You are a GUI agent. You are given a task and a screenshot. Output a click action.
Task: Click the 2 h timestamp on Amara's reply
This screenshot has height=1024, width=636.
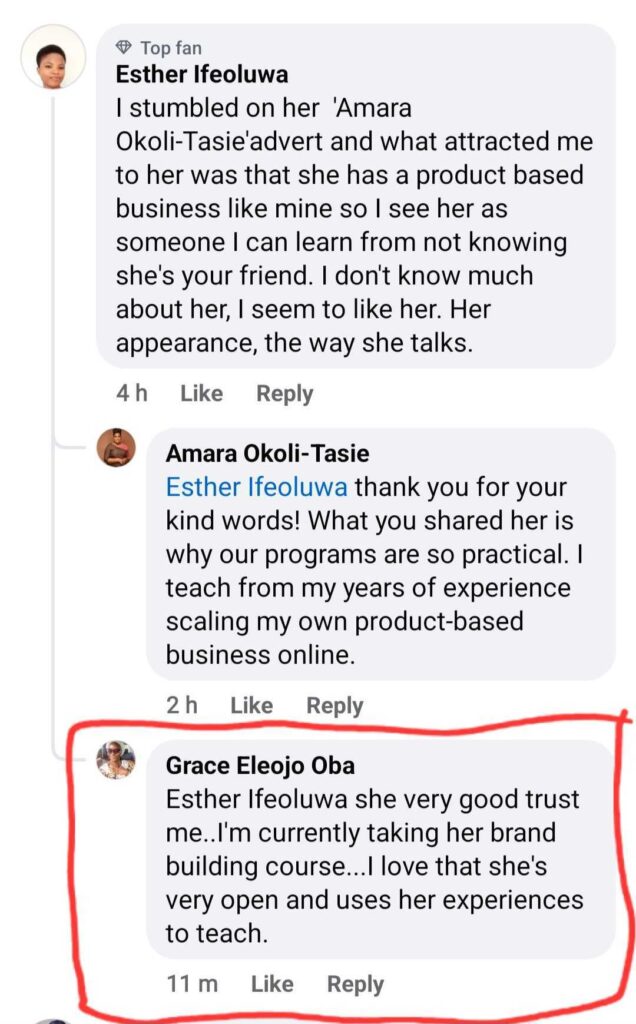click(182, 705)
